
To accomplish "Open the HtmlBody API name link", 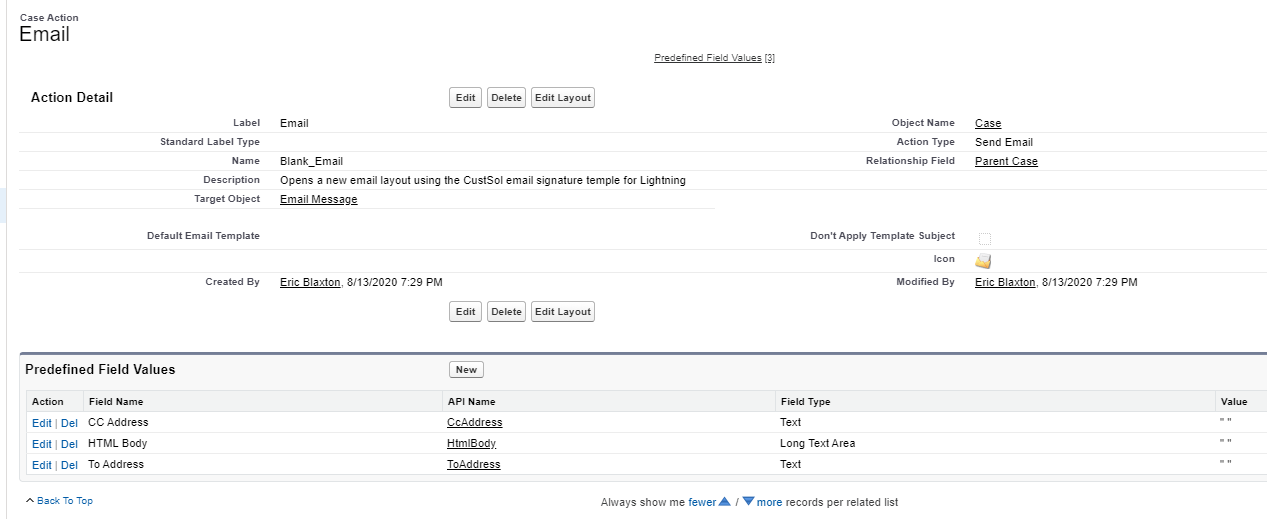I will tap(472, 444).
